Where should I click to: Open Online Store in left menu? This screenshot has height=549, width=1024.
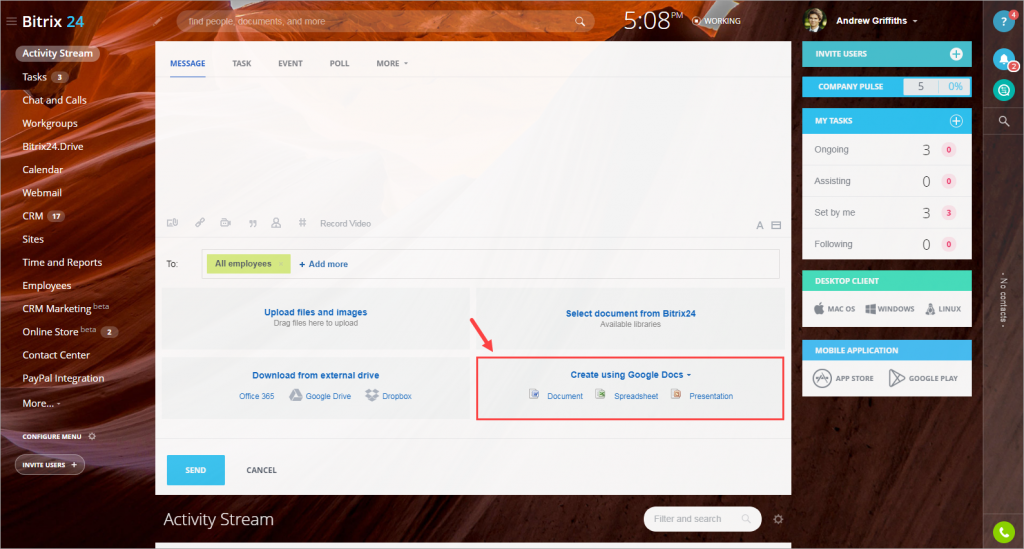coord(50,332)
